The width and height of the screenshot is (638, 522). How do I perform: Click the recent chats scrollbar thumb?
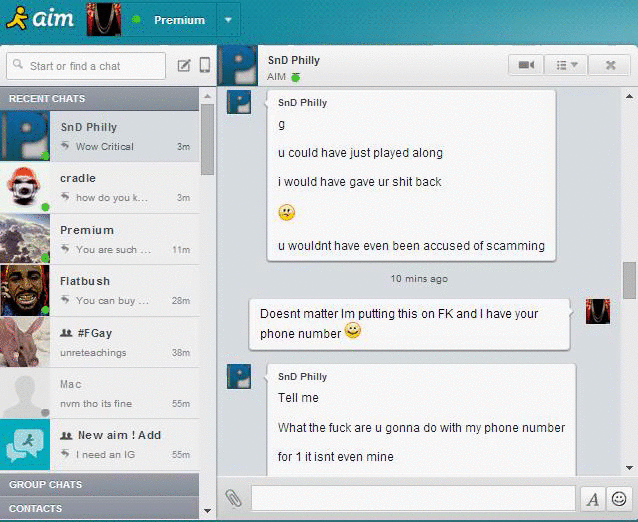208,139
